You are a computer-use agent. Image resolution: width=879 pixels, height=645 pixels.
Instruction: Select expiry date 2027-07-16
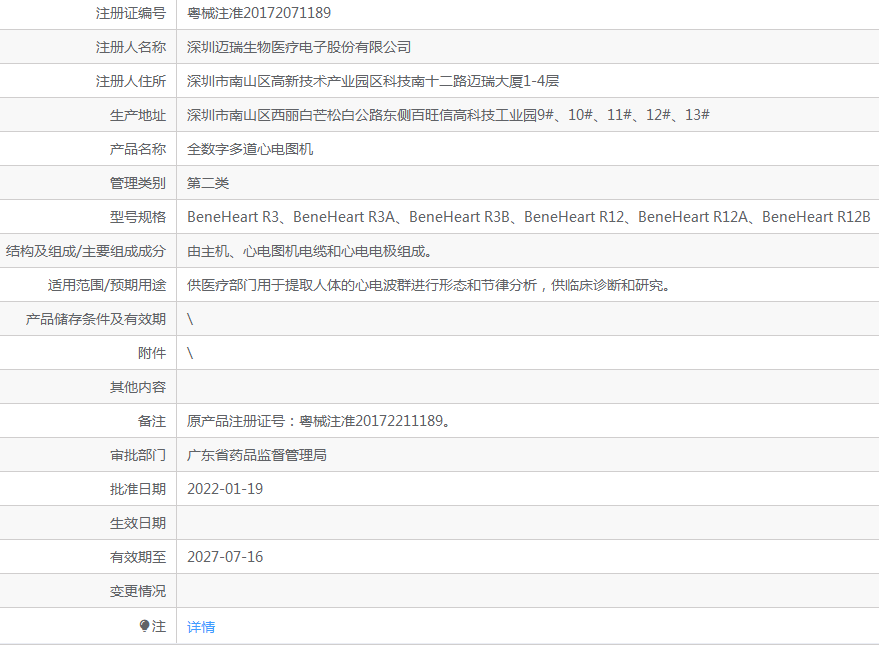tap(225, 557)
